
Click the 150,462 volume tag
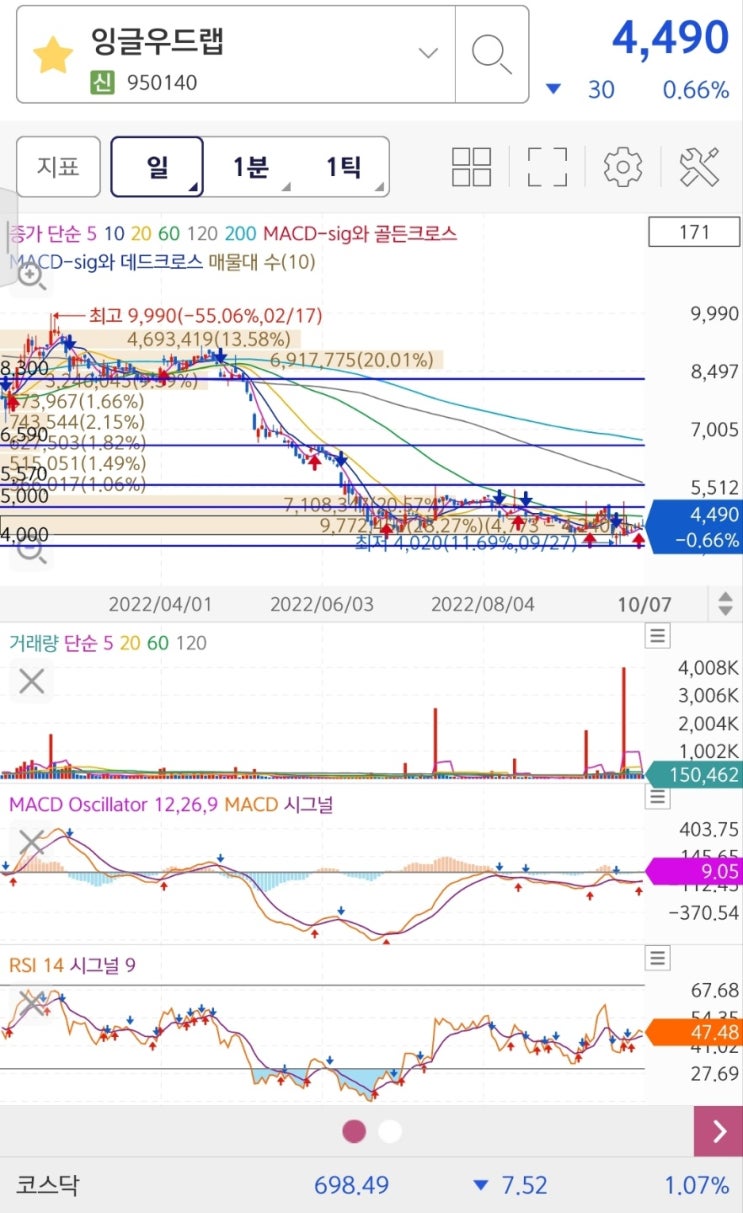[x=695, y=774]
